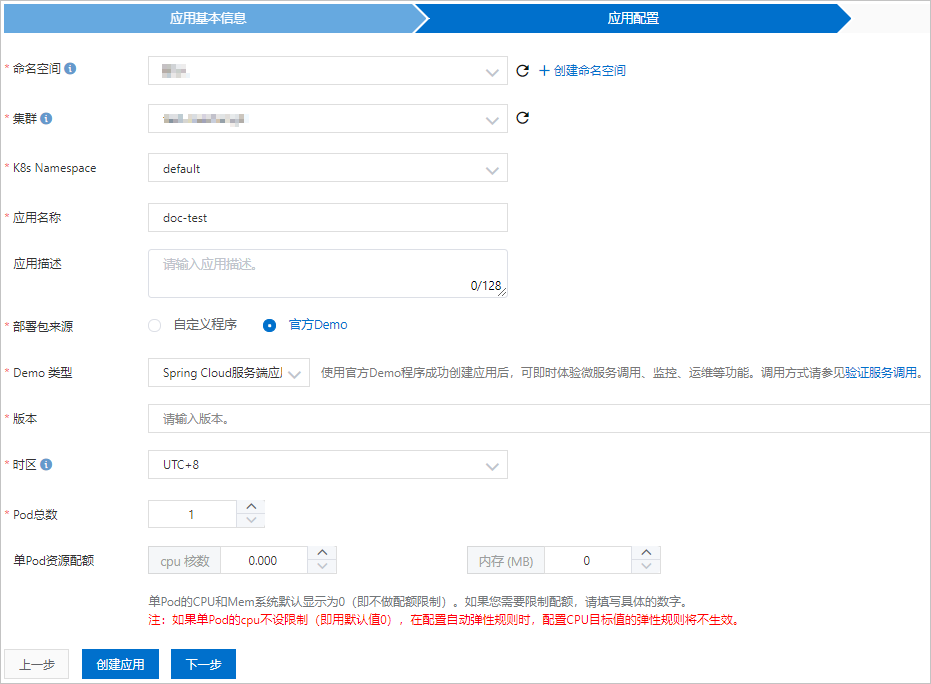Refresh the 命名空间 namespace list
Screen dimensions: 931x684
click(x=522, y=71)
